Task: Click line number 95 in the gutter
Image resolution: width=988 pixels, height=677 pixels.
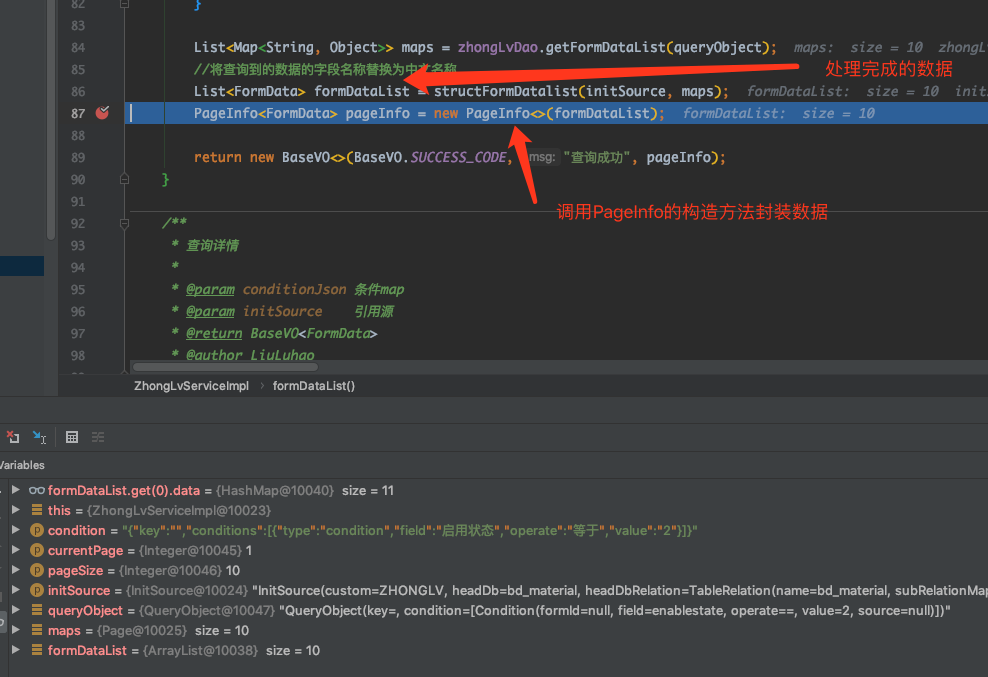Action: pyautogui.click(x=77, y=289)
